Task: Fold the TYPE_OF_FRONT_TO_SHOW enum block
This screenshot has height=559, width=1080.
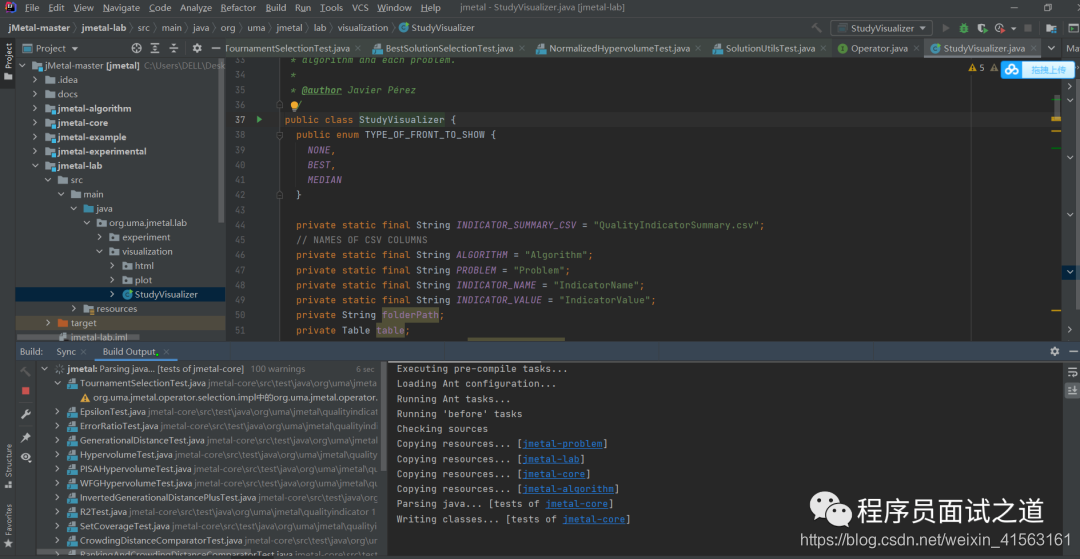Action: 280,135
